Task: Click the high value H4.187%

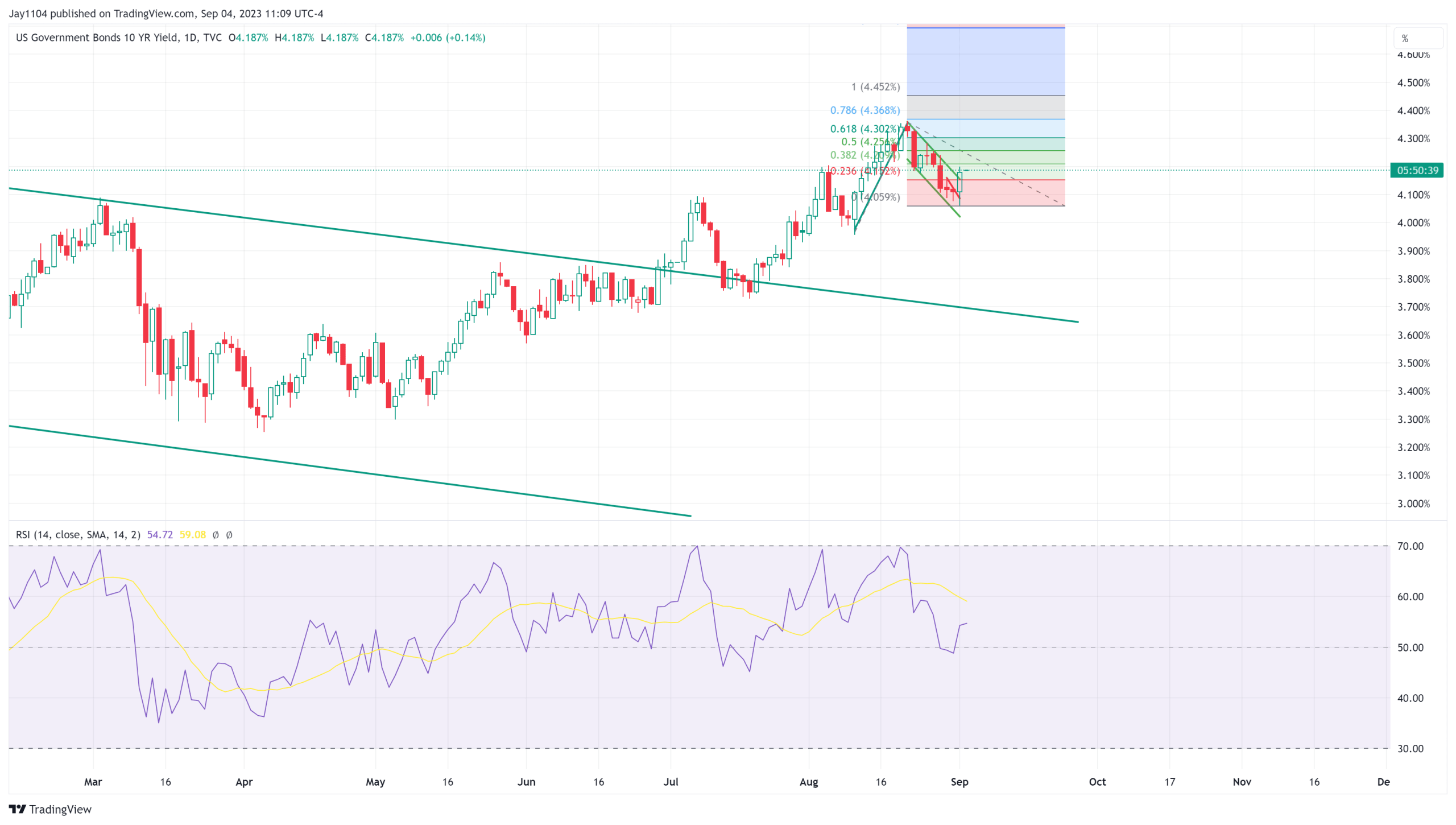Action: pyautogui.click(x=294, y=38)
